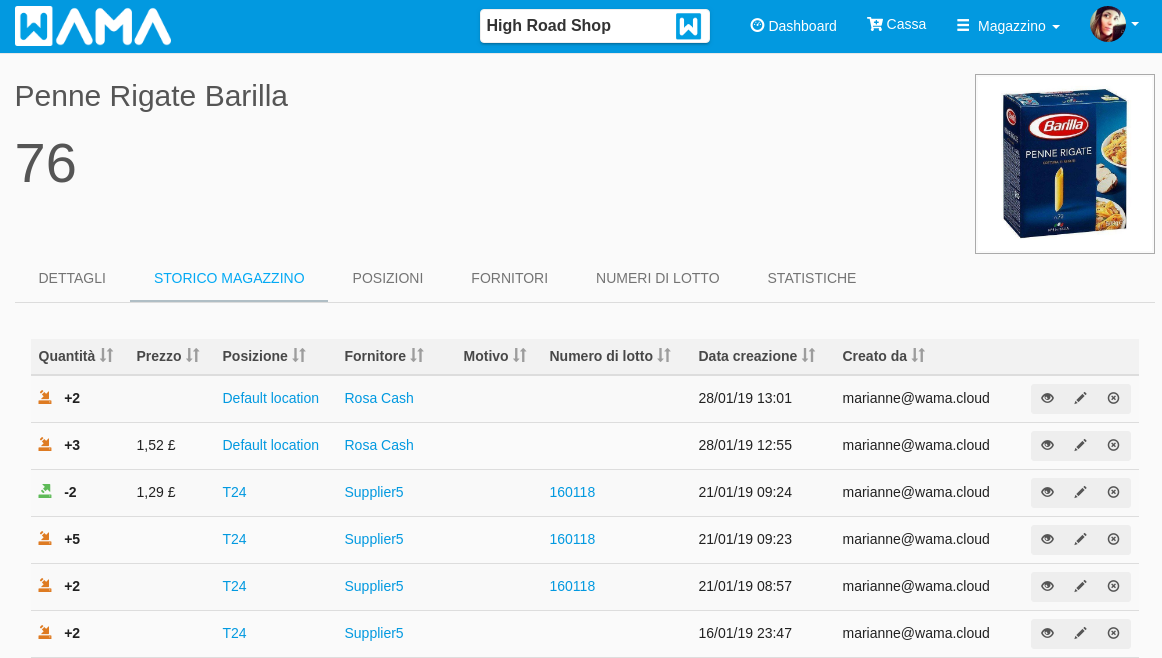Open T24 position in the 09:24 row
1162x658 pixels.
(234, 493)
